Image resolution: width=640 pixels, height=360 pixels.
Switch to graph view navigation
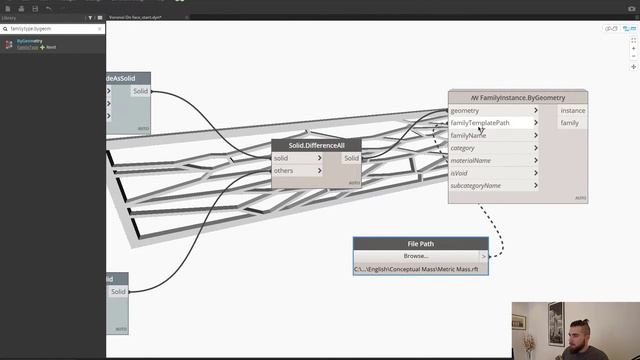pos(629,29)
